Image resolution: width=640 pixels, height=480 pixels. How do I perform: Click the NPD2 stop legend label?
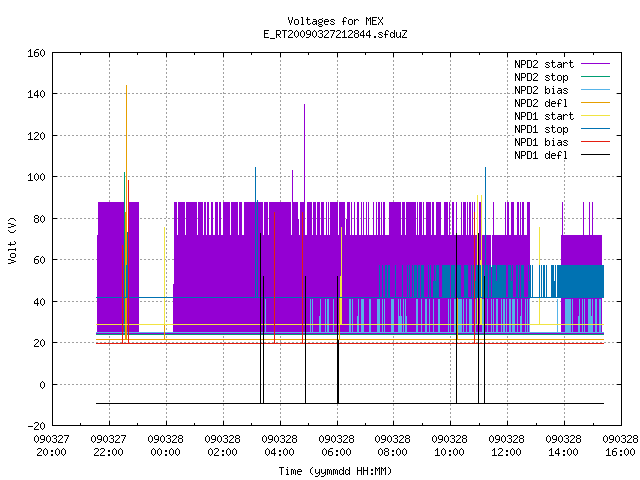(541, 77)
